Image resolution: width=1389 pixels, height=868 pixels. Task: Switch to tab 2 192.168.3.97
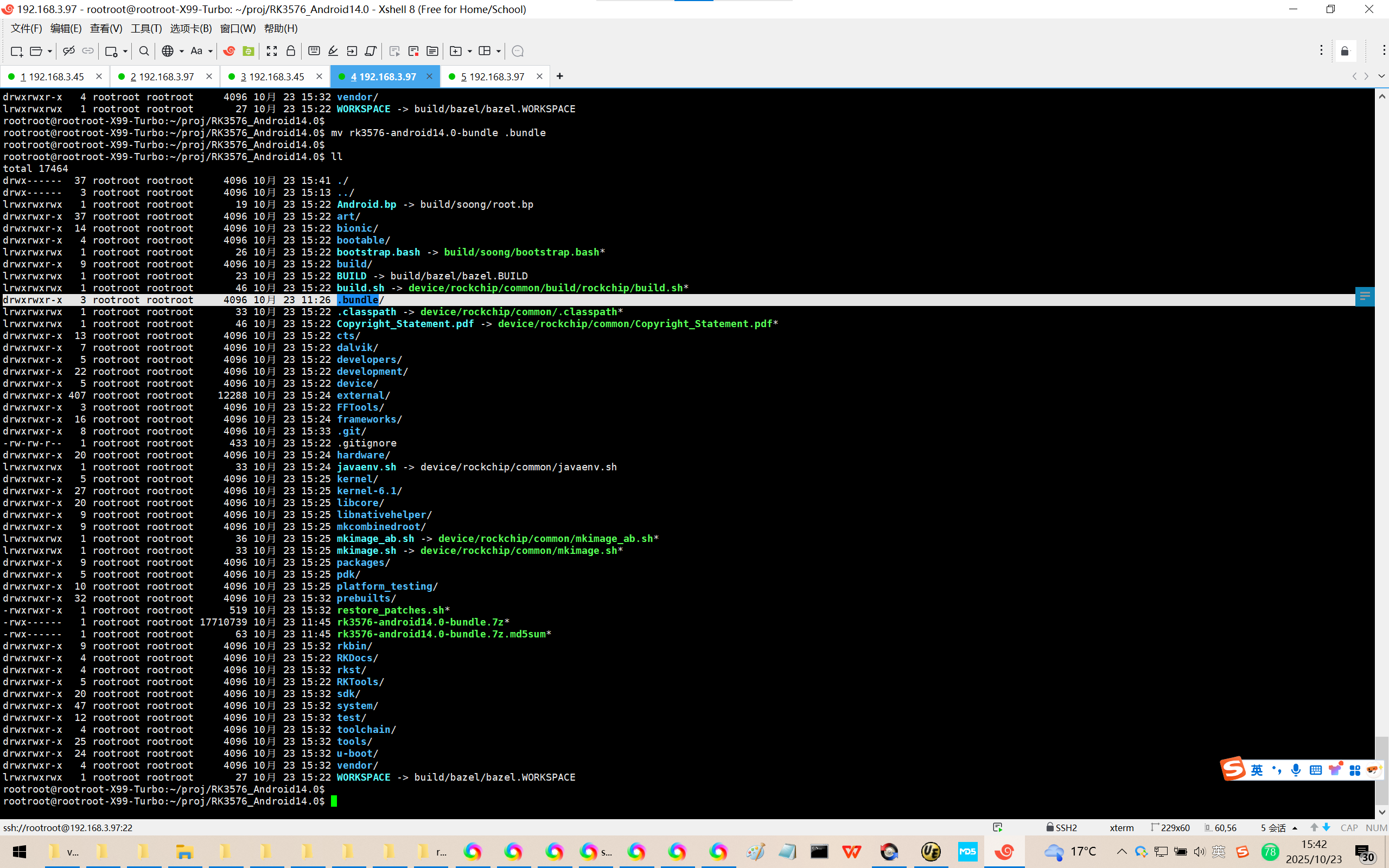(x=162, y=76)
